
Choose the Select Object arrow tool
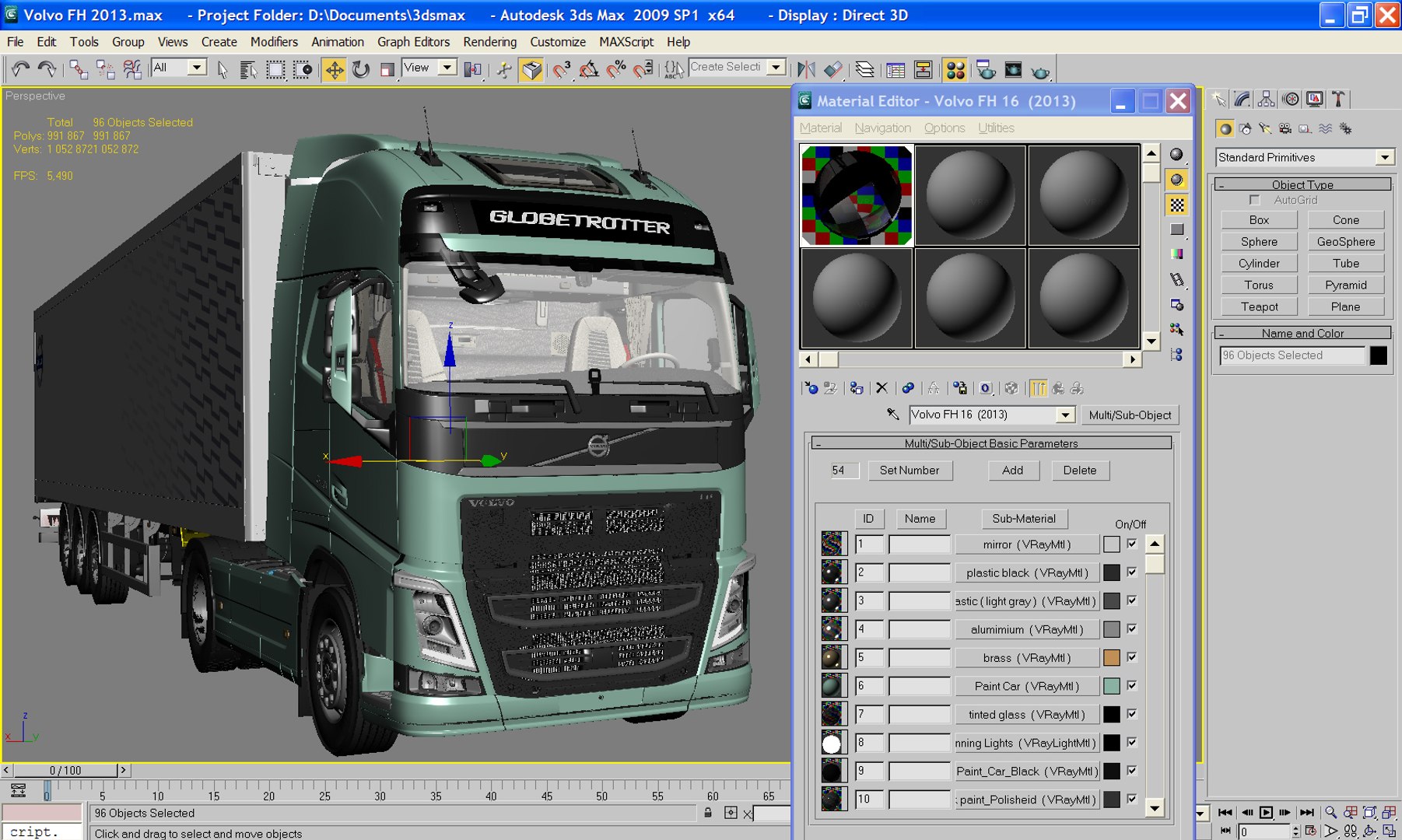tap(223, 70)
